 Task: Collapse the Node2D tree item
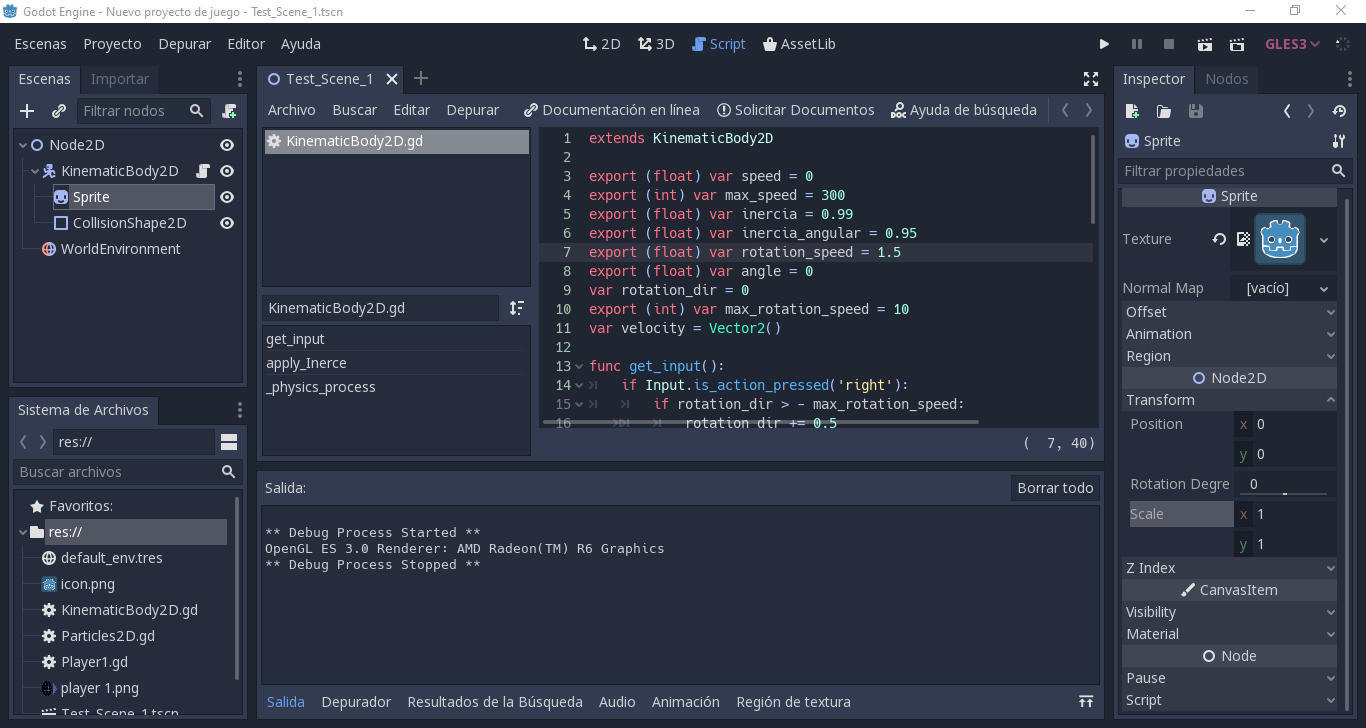[x=23, y=145]
